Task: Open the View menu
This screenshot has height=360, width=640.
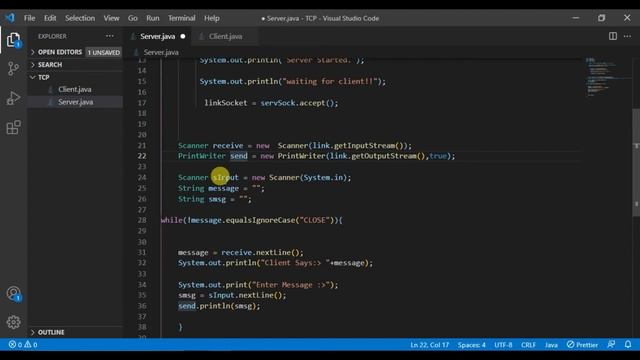Action: (x=111, y=18)
